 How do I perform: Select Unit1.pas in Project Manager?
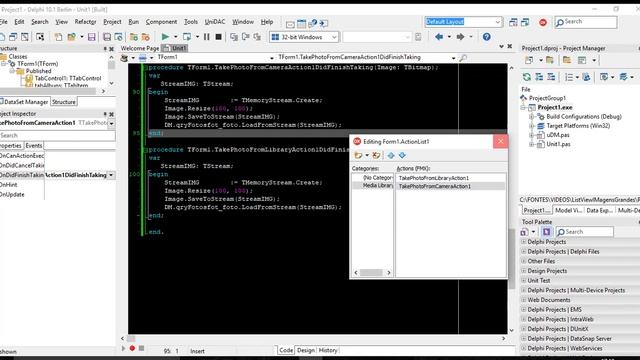point(558,144)
